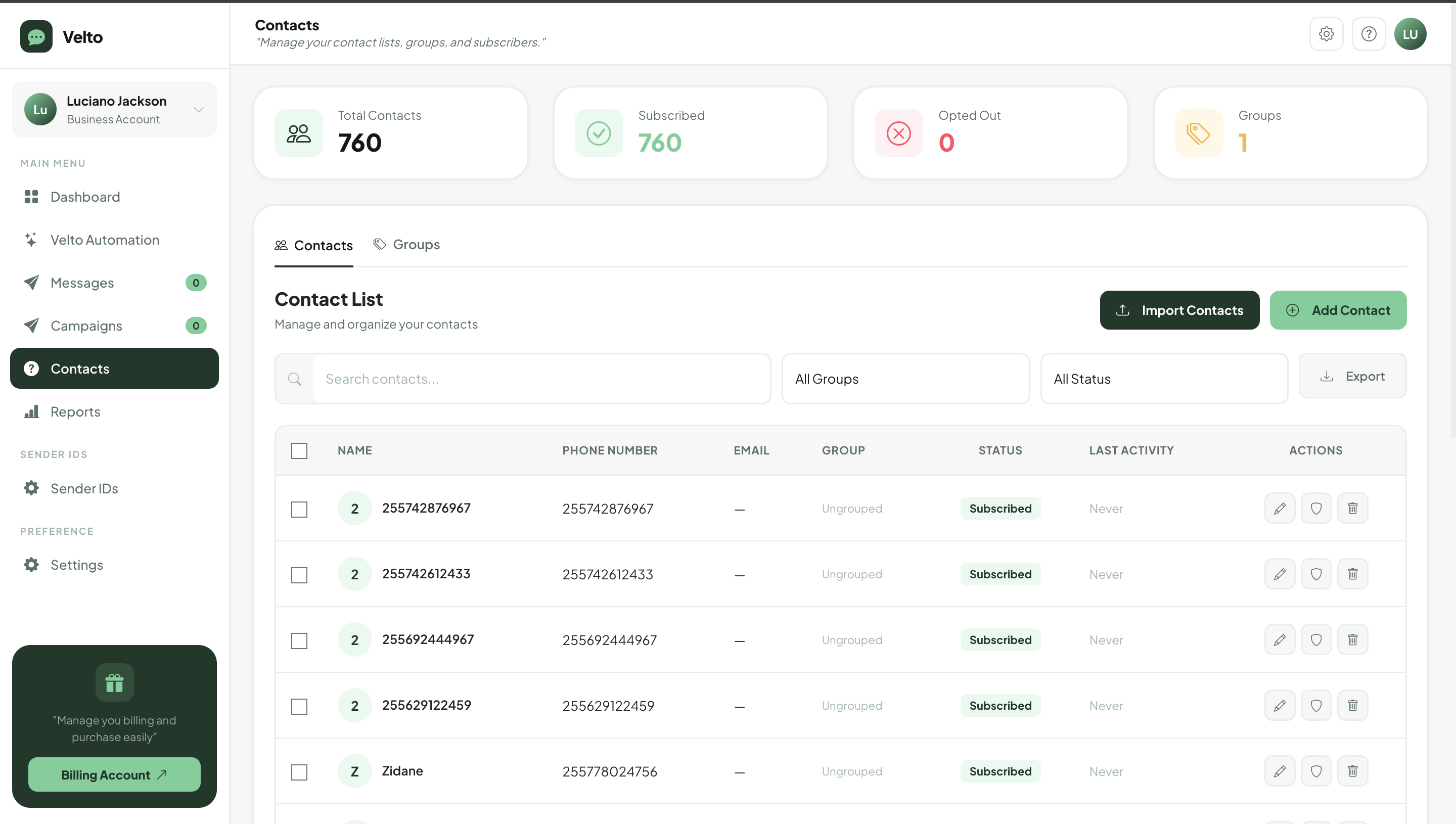The width and height of the screenshot is (1456, 824).
Task: Open Campaigns in the sidebar
Action: (114, 326)
